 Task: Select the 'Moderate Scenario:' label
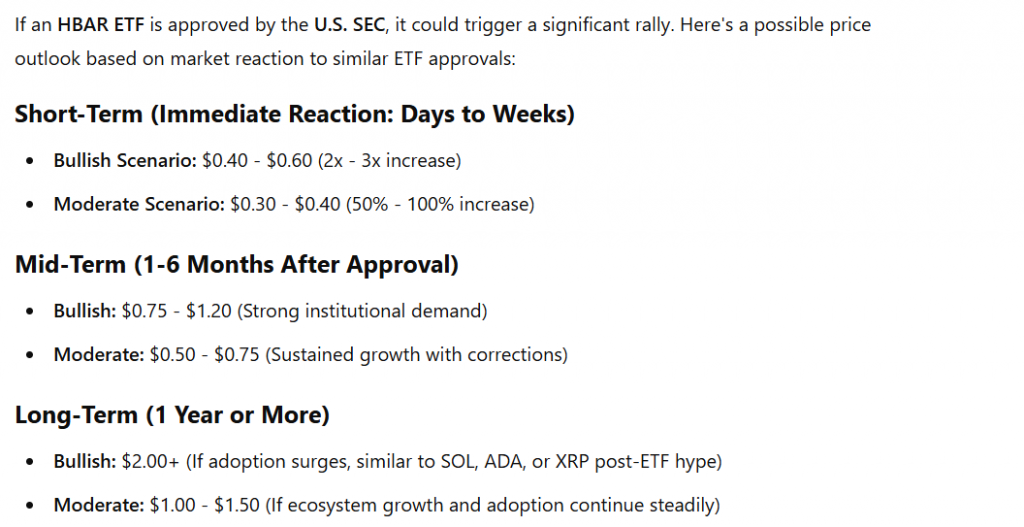click(x=139, y=204)
